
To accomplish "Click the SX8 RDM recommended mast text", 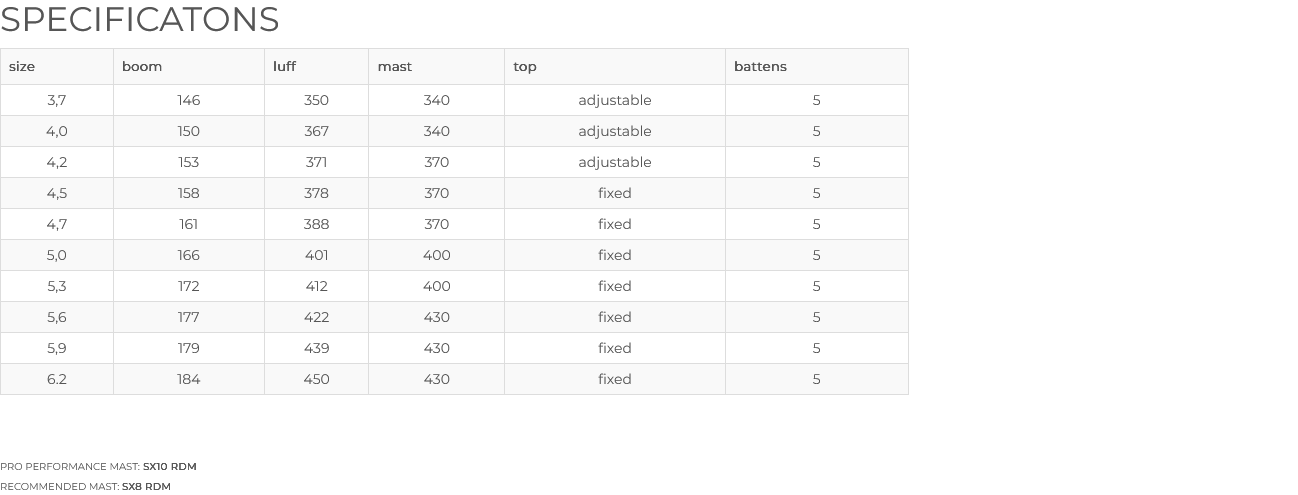I will pos(146,486).
